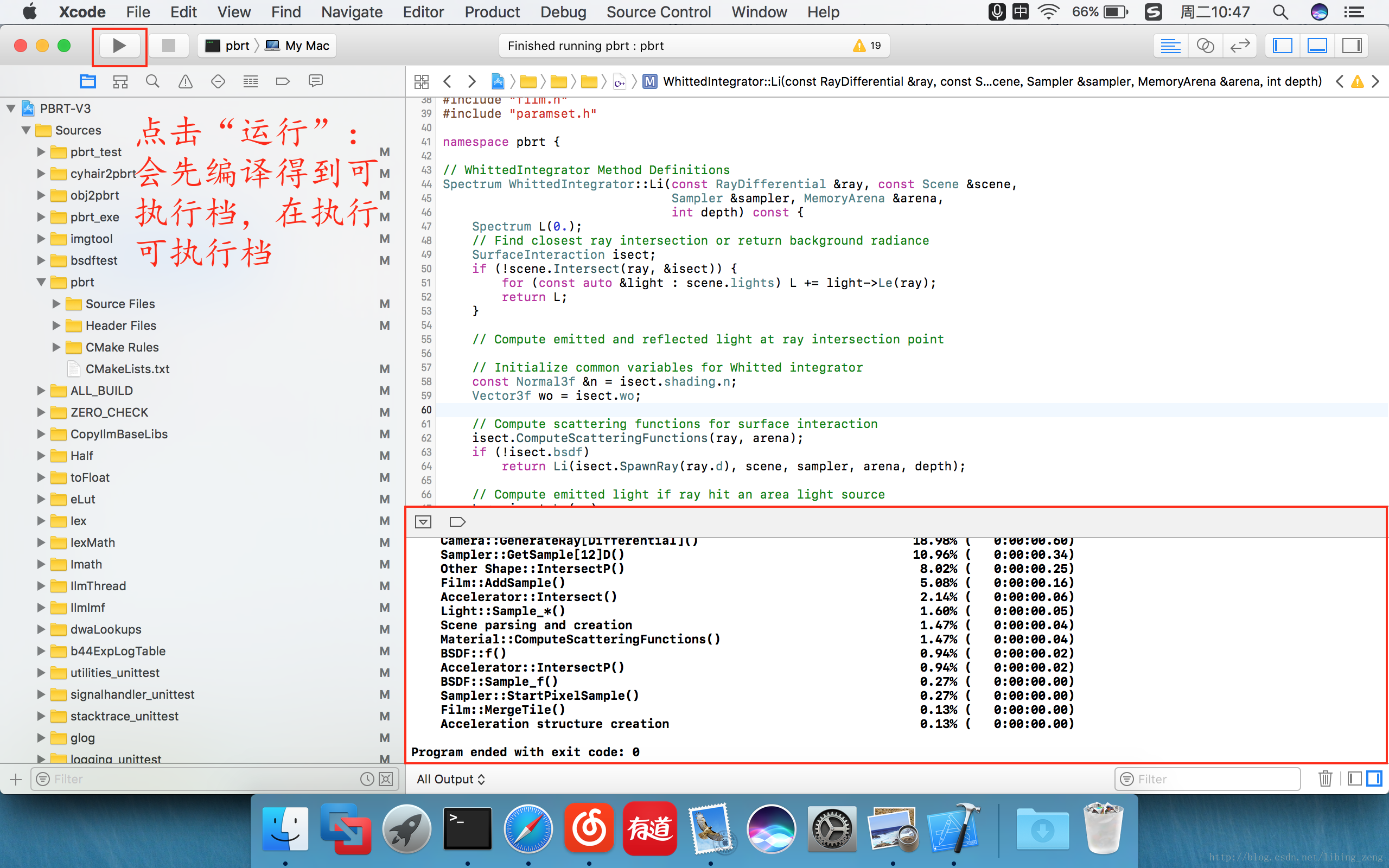Open the Source Control menu
Image resolution: width=1389 pixels, height=868 pixels.
[658, 12]
